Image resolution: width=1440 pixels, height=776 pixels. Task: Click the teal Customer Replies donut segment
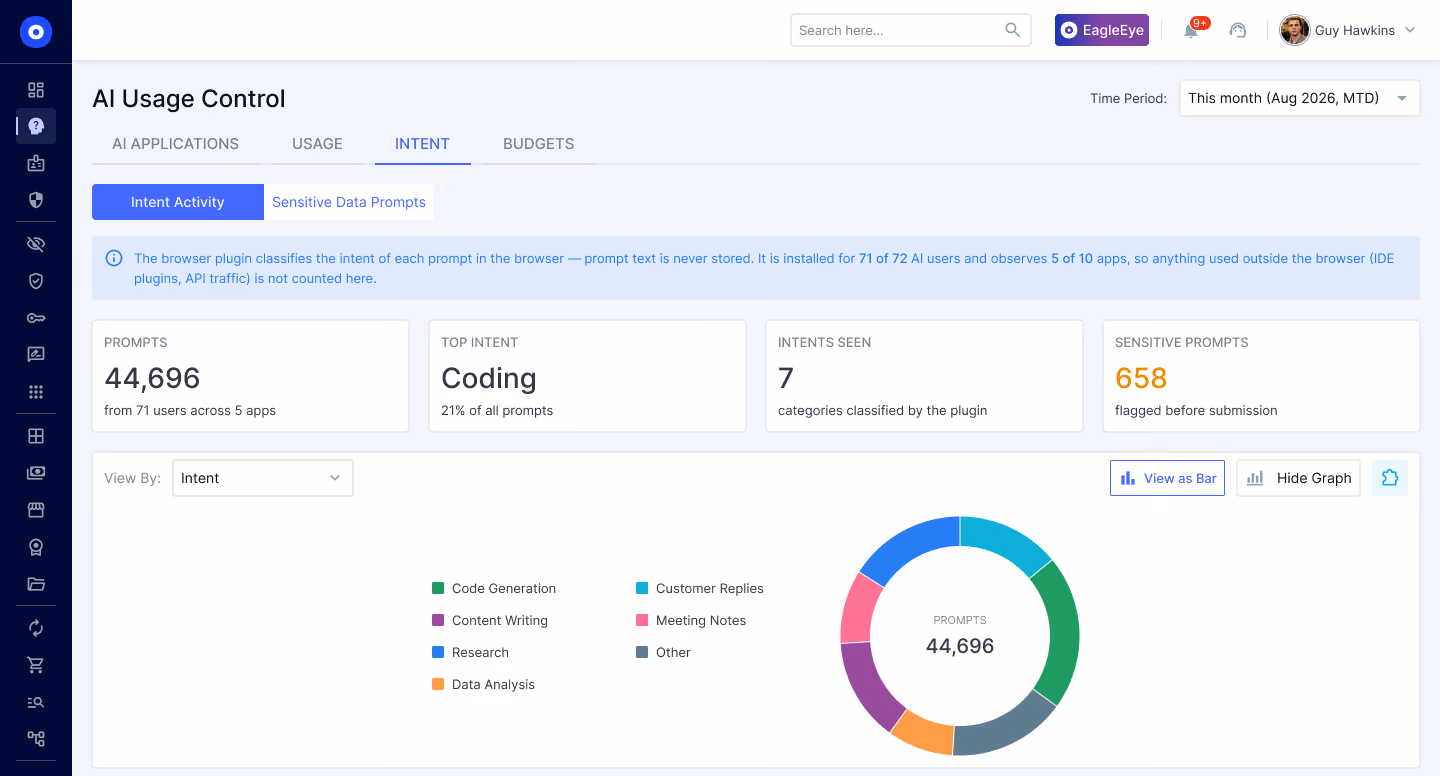click(x=1003, y=540)
